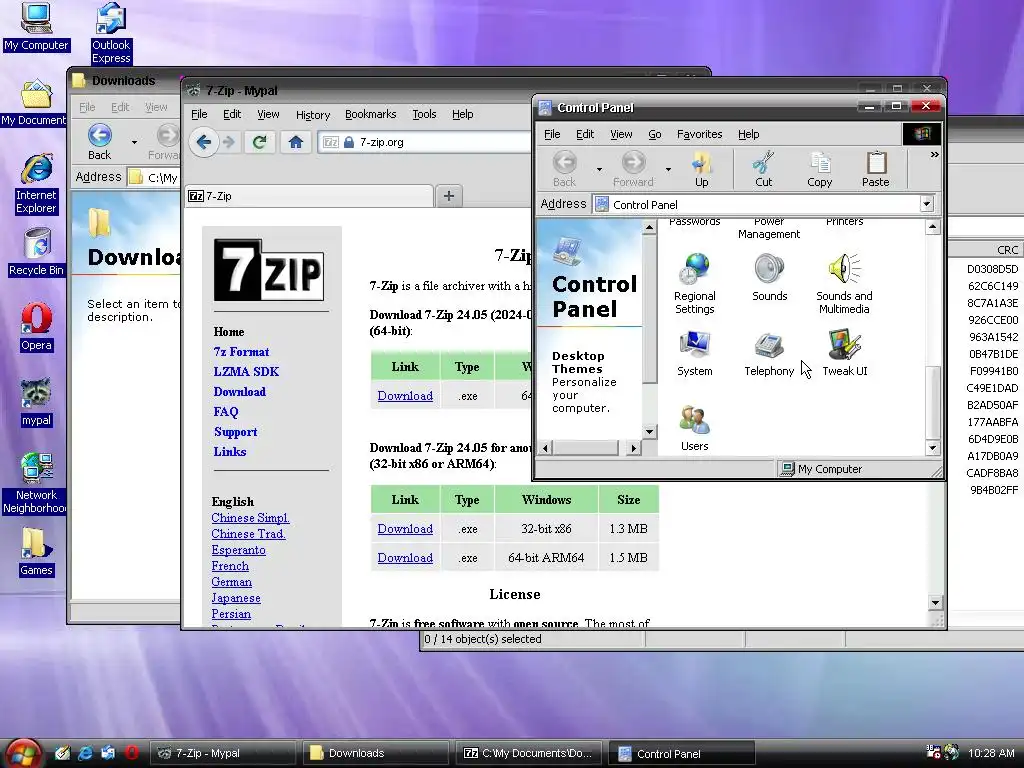Switch to 7-Zip - Mypal taskbar button
1024x768 pixels.
click(x=223, y=753)
